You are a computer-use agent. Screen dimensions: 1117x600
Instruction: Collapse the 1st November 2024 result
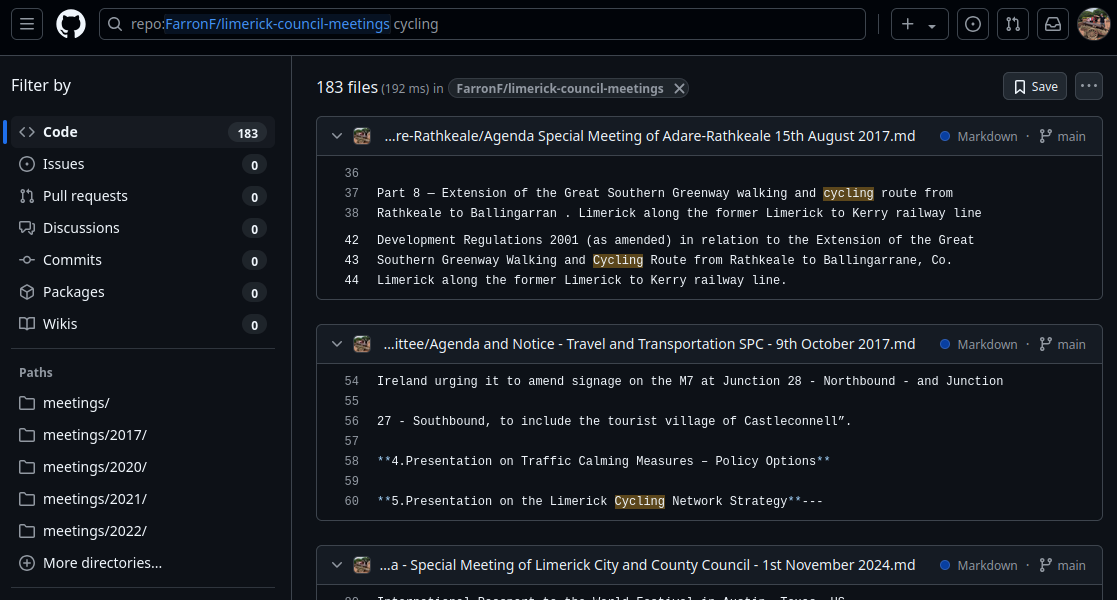tap(337, 565)
